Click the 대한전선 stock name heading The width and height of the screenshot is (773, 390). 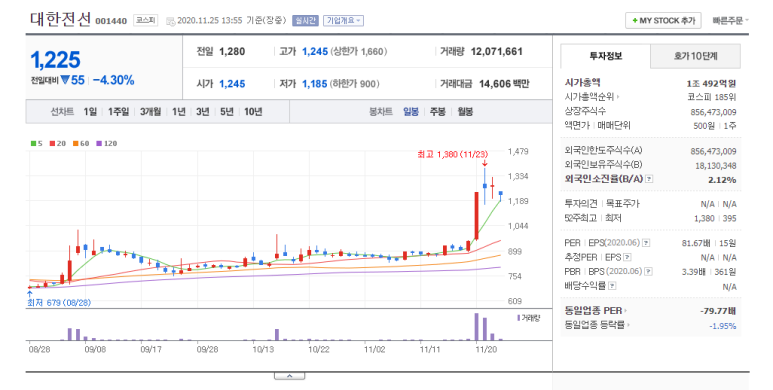click(x=61, y=19)
